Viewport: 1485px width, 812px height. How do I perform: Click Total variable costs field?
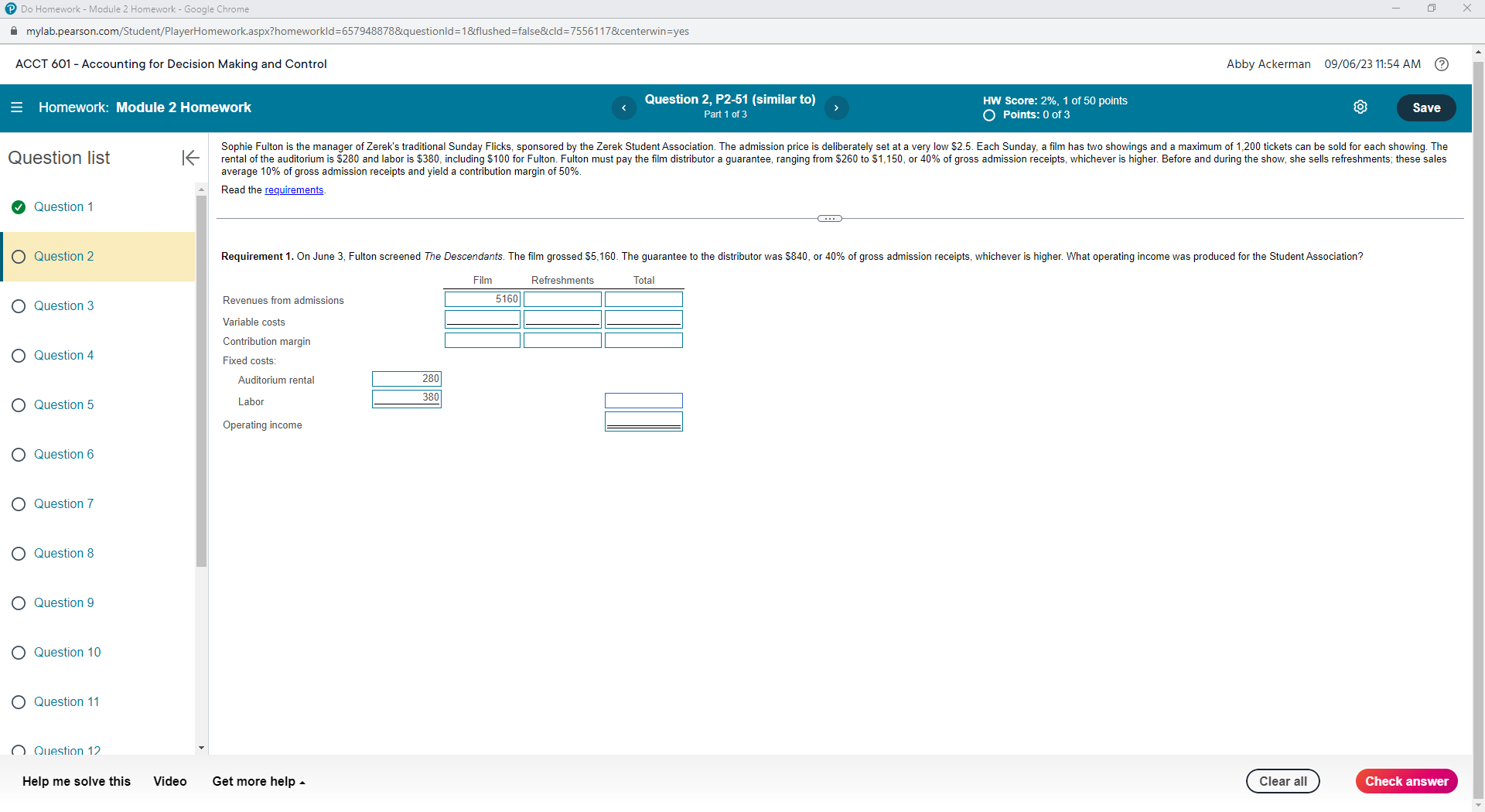point(643,319)
